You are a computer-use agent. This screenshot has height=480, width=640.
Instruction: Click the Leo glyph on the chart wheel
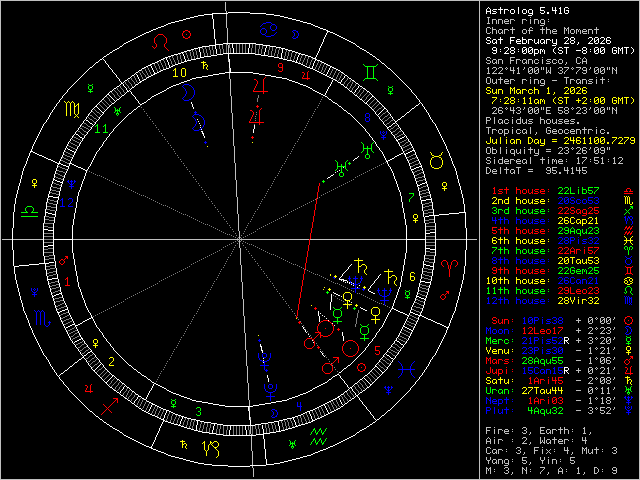point(159,42)
